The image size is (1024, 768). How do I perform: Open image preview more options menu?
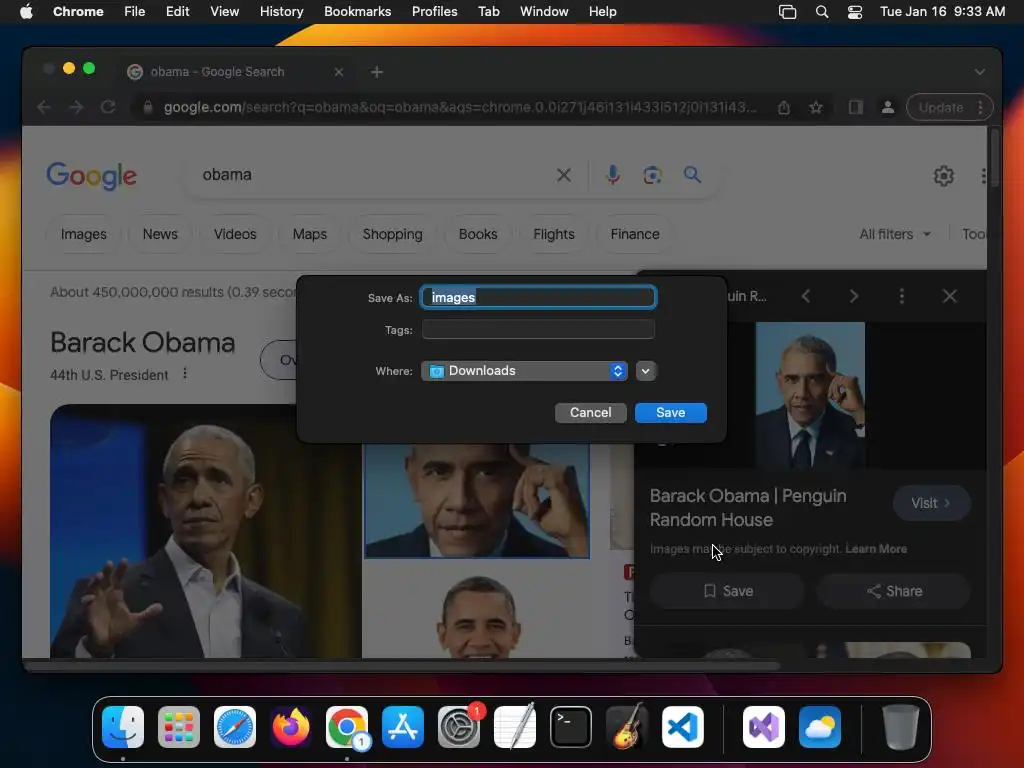[902, 296]
